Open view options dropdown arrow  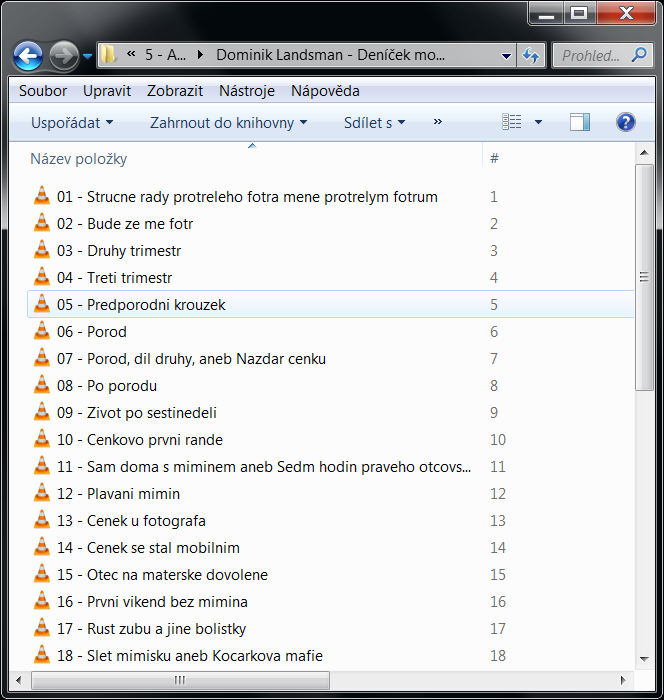point(539,122)
